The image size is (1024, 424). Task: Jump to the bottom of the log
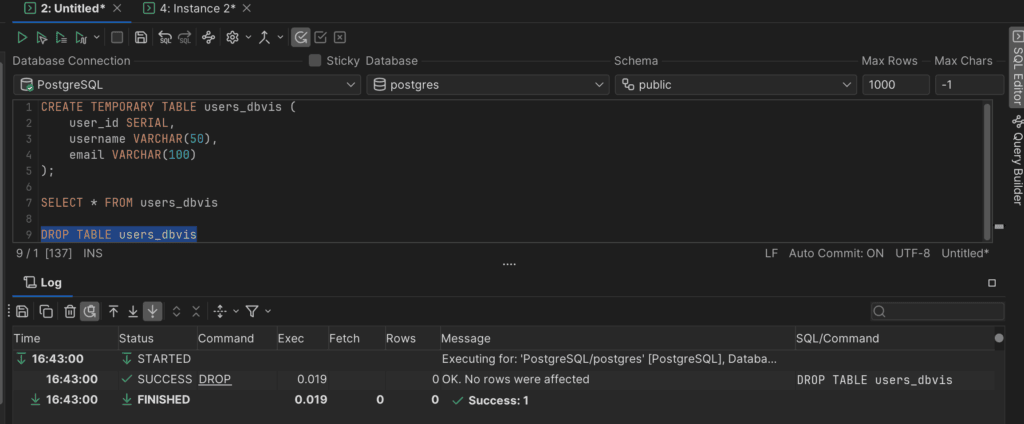click(x=133, y=312)
